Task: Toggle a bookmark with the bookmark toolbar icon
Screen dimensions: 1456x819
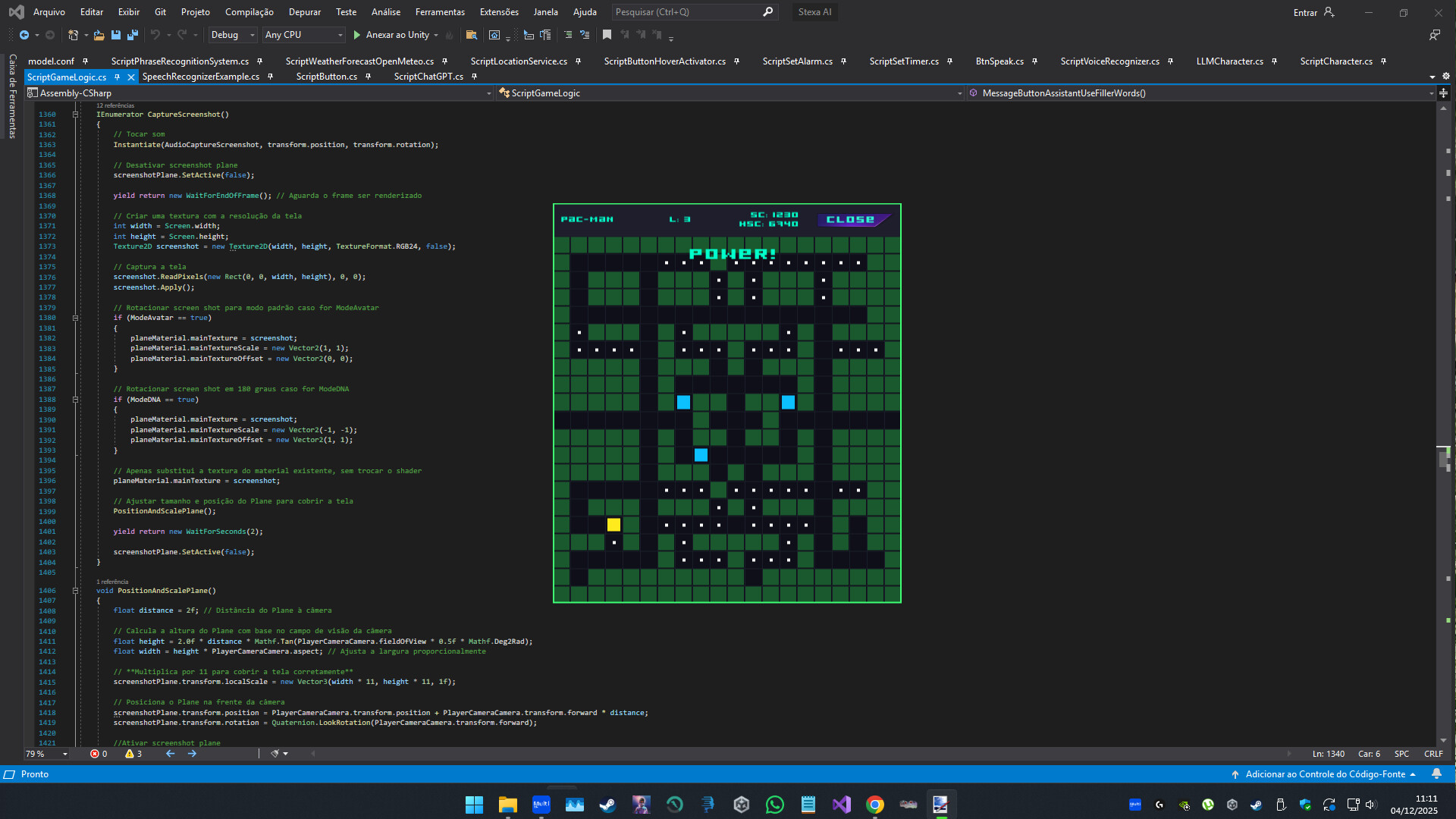Action: coord(607,35)
